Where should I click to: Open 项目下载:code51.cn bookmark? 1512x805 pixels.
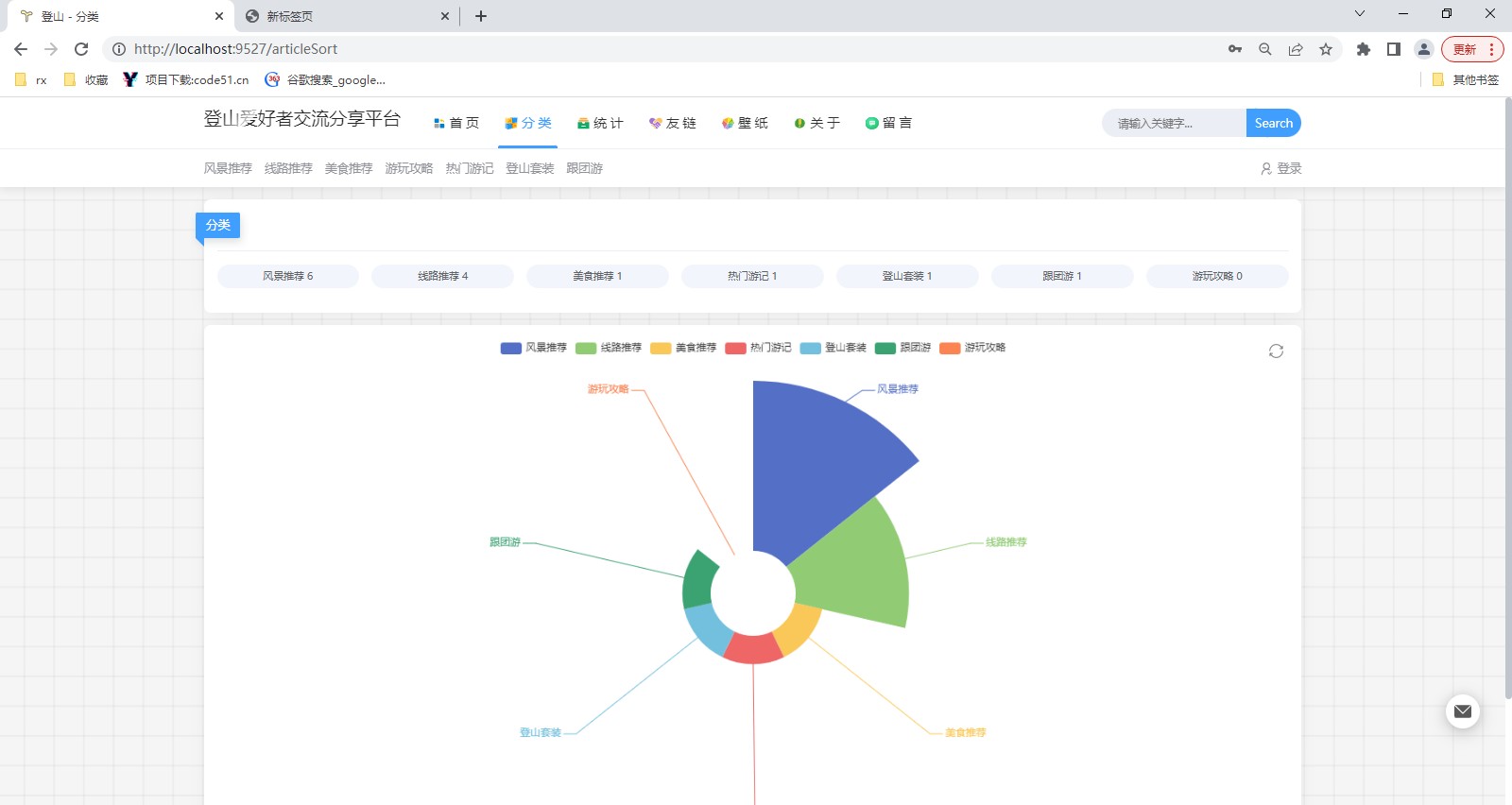pyautogui.click(x=186, y=80)
